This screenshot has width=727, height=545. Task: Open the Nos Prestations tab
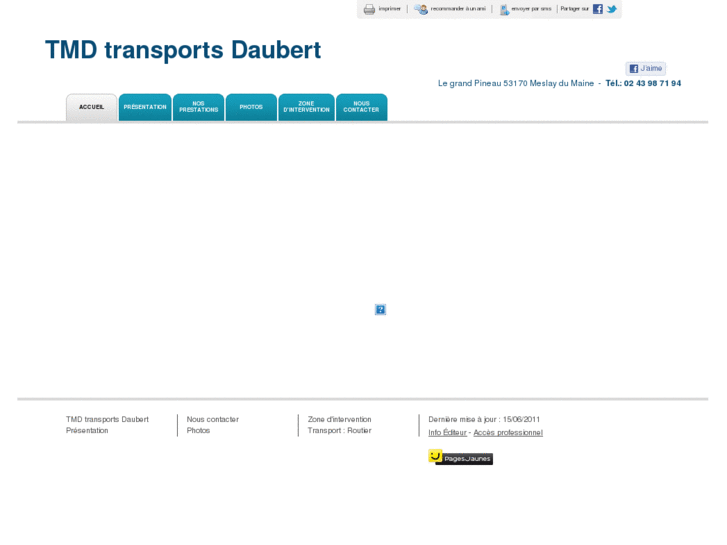tap(198, 108)
